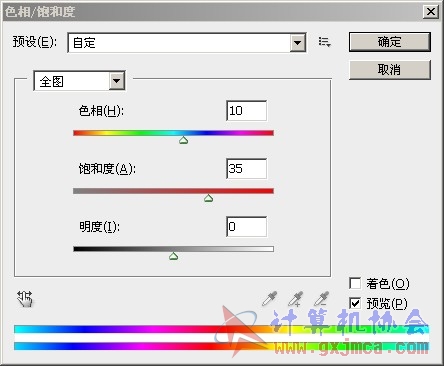Select the on-image adjustment hand tool
Viewport: 444px width, 366px height.
25,299
